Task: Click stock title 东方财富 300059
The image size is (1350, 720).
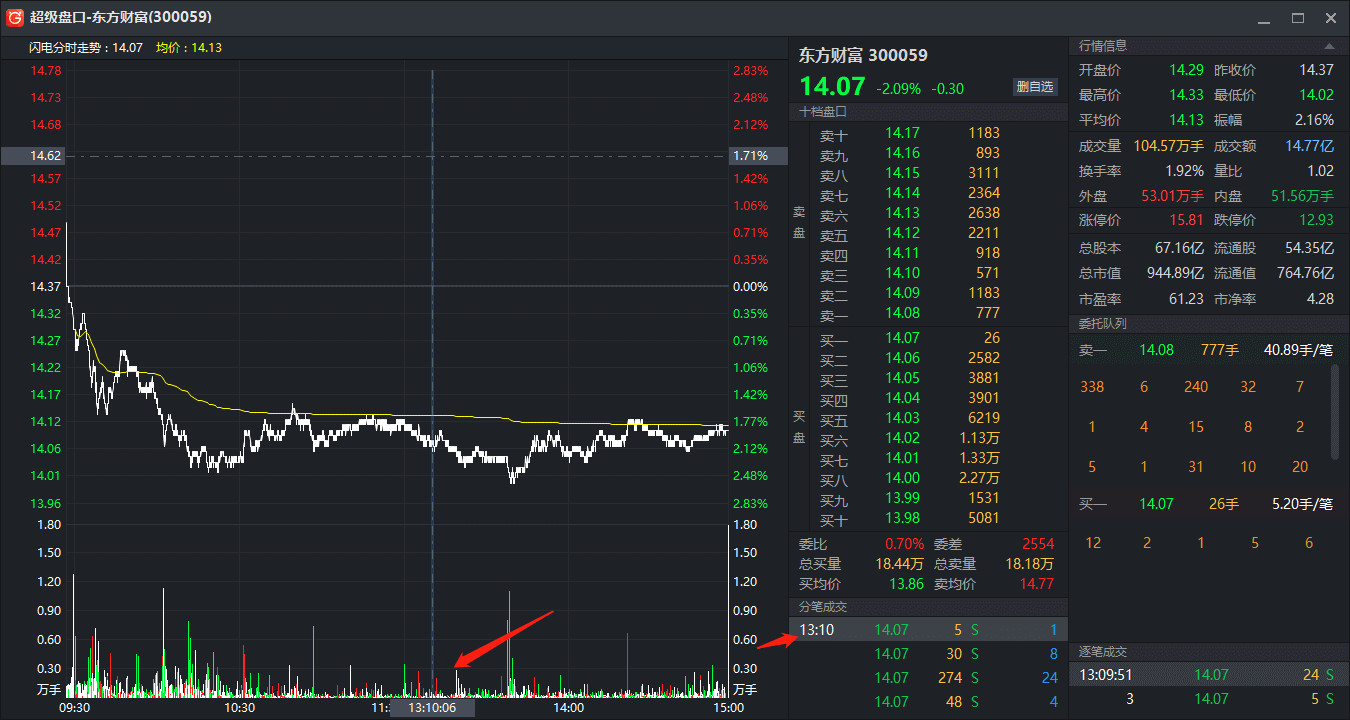Action: [863, 56]
